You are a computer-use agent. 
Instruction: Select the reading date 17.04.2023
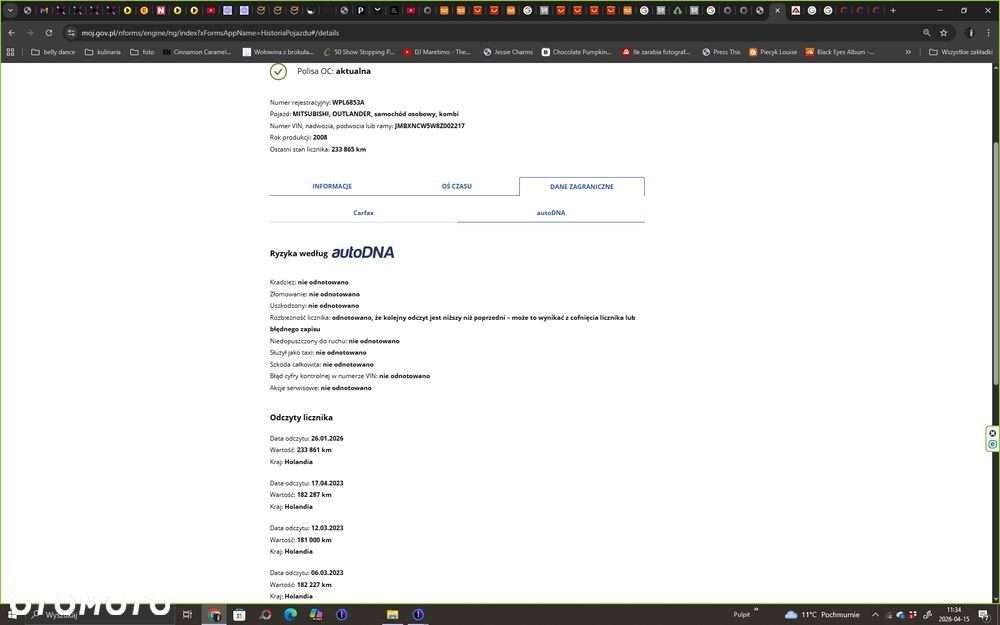coord(327,483)
